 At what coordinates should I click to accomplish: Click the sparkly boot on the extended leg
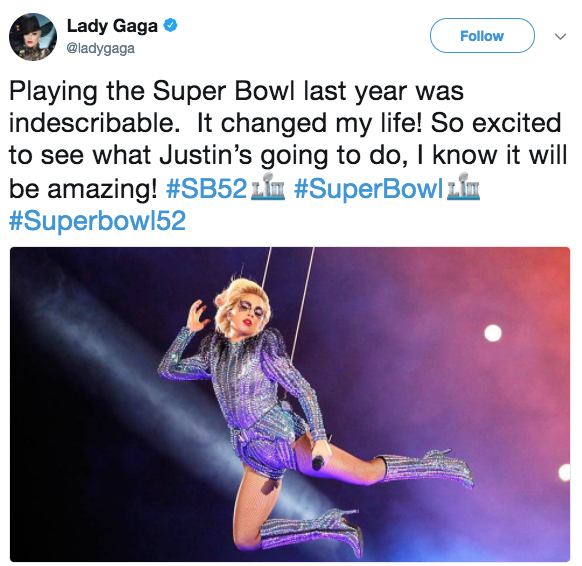tap(425, 469)
